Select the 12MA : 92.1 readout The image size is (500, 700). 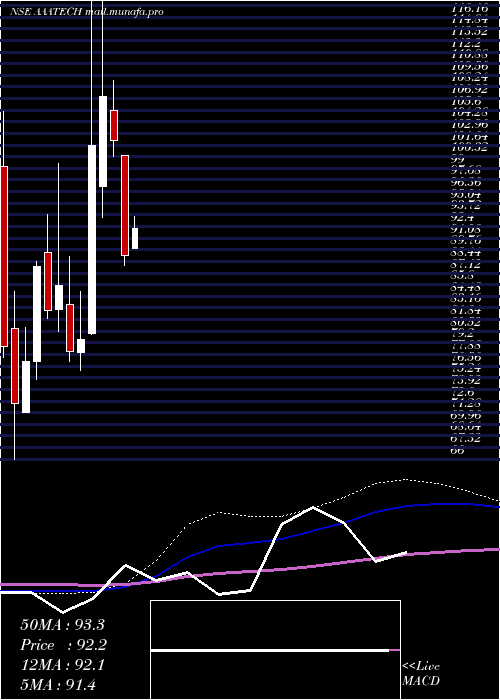click(x=62, y=665)
